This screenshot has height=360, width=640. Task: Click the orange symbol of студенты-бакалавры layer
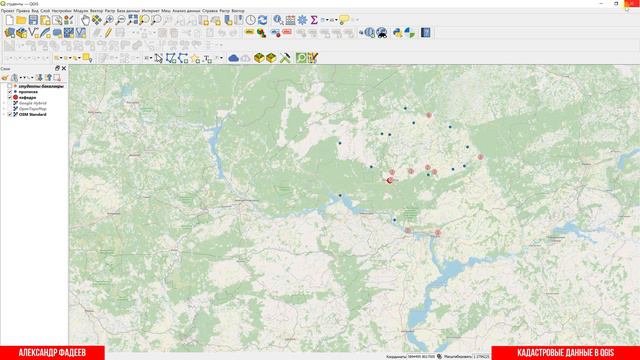(16, 86)
